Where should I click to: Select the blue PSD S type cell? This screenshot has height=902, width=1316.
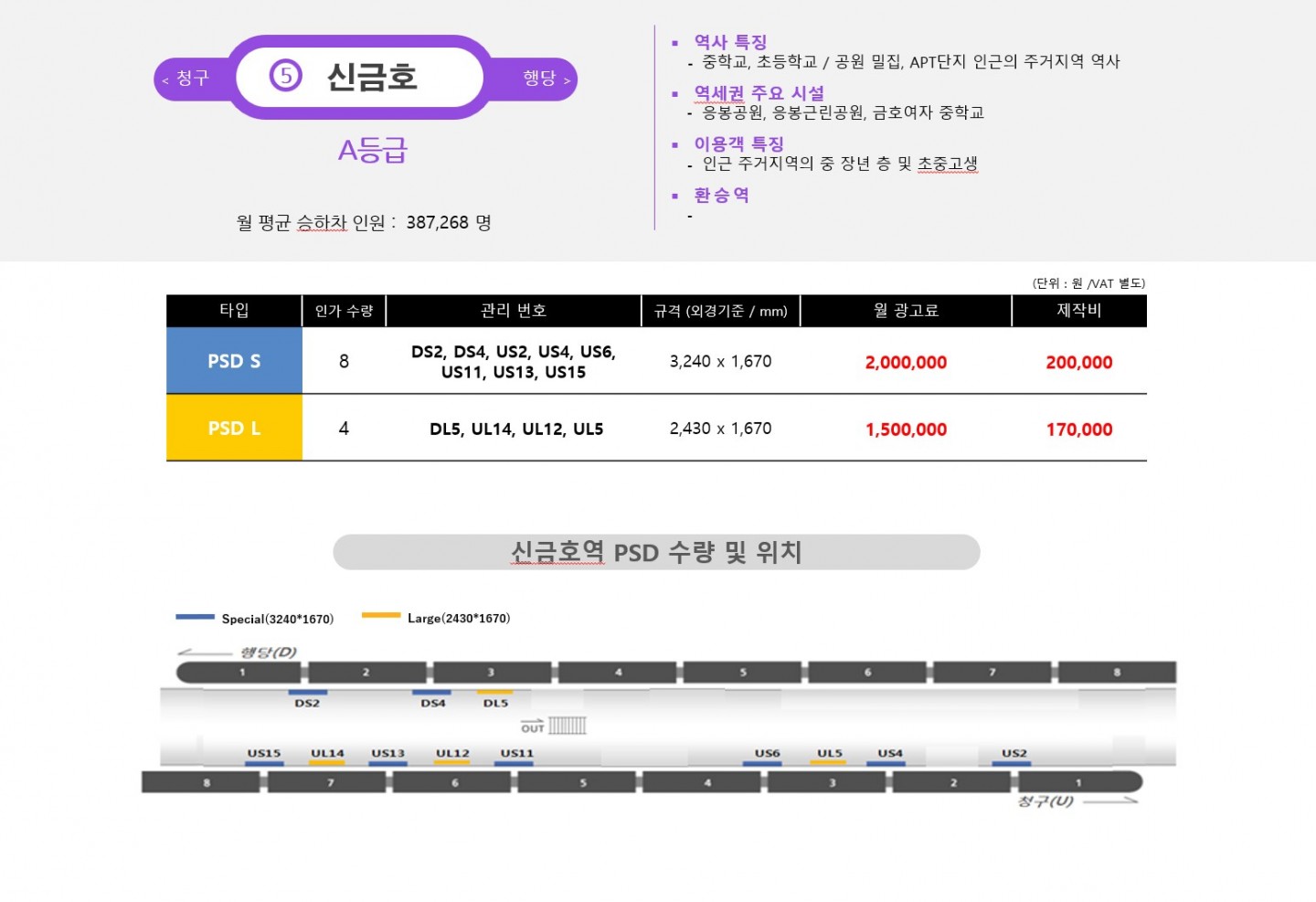pos(234,361)
